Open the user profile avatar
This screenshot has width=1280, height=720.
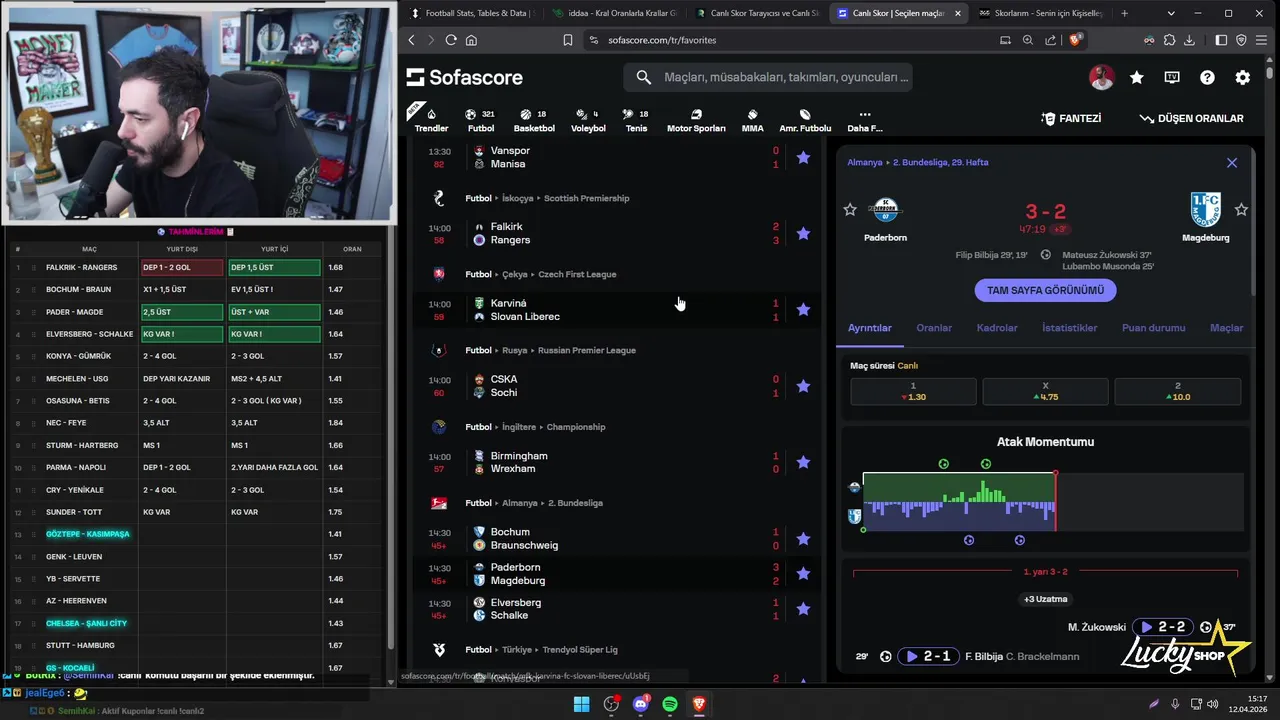click(1101, 77)
